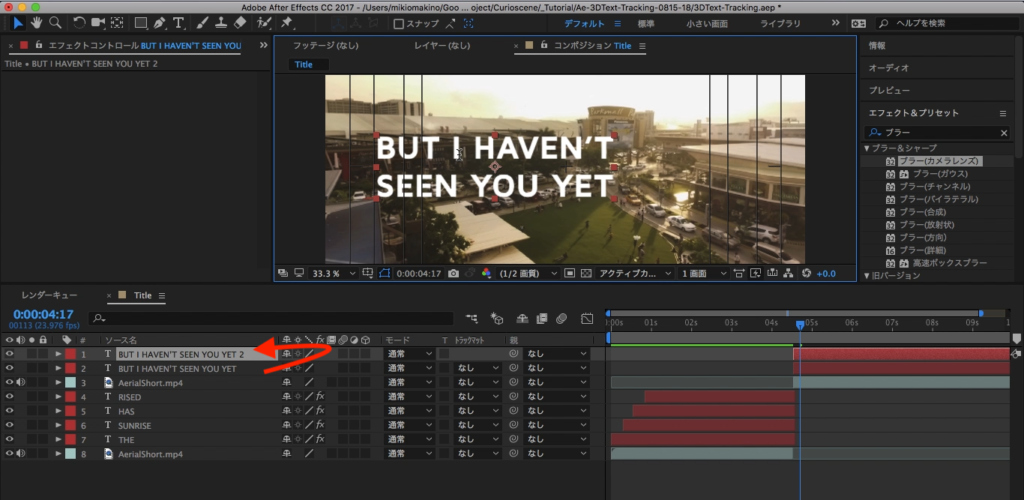Select the Eraser tool
This screenshot has height=500, width=1024.
pyautogui.click(x=239, y=22)
